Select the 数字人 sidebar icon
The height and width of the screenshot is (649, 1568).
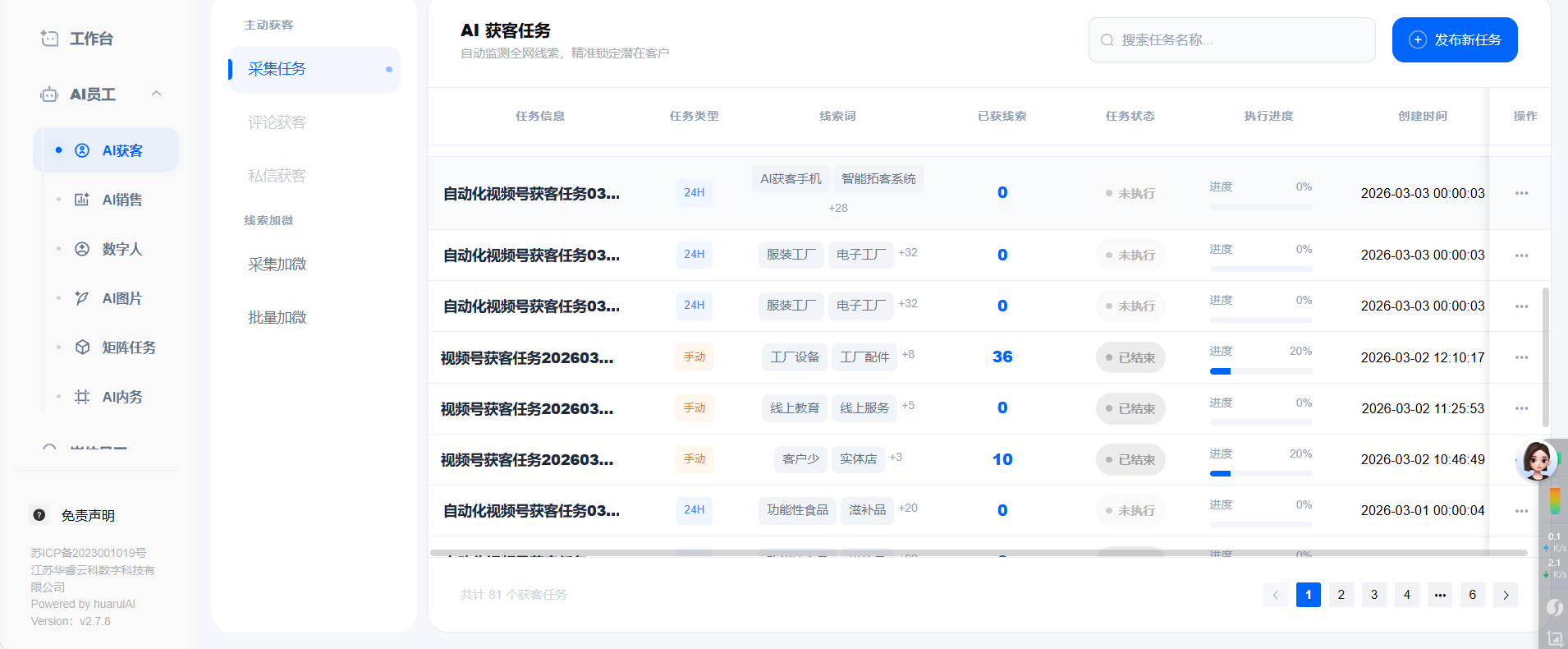[x=82, y=249]
